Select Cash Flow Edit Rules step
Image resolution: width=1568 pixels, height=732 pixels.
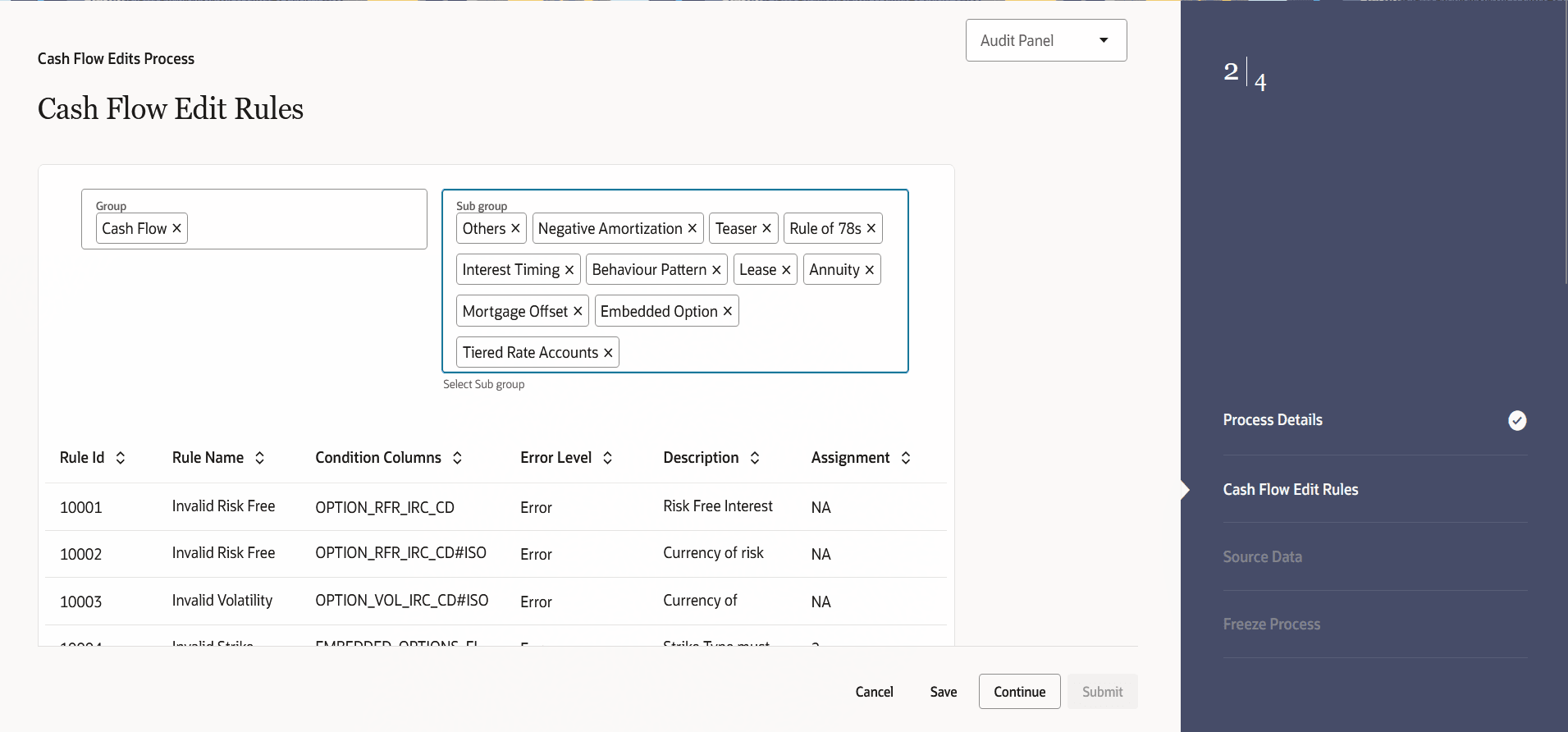point(1291,490)
